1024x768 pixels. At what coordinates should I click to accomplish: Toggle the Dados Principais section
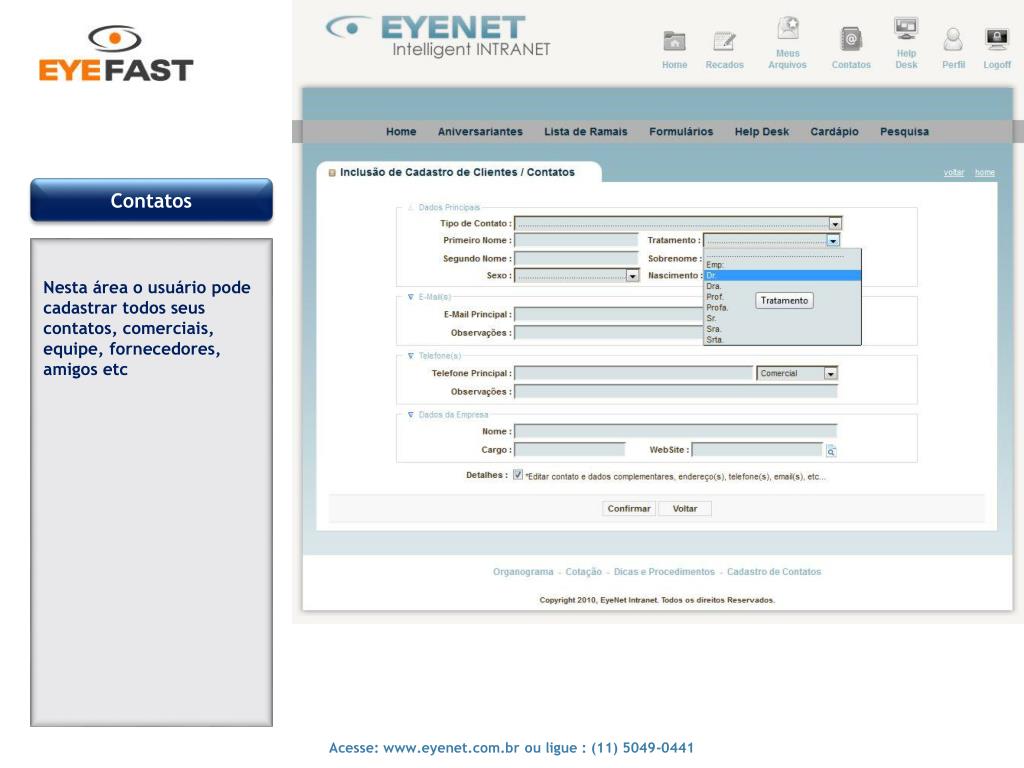411,207
